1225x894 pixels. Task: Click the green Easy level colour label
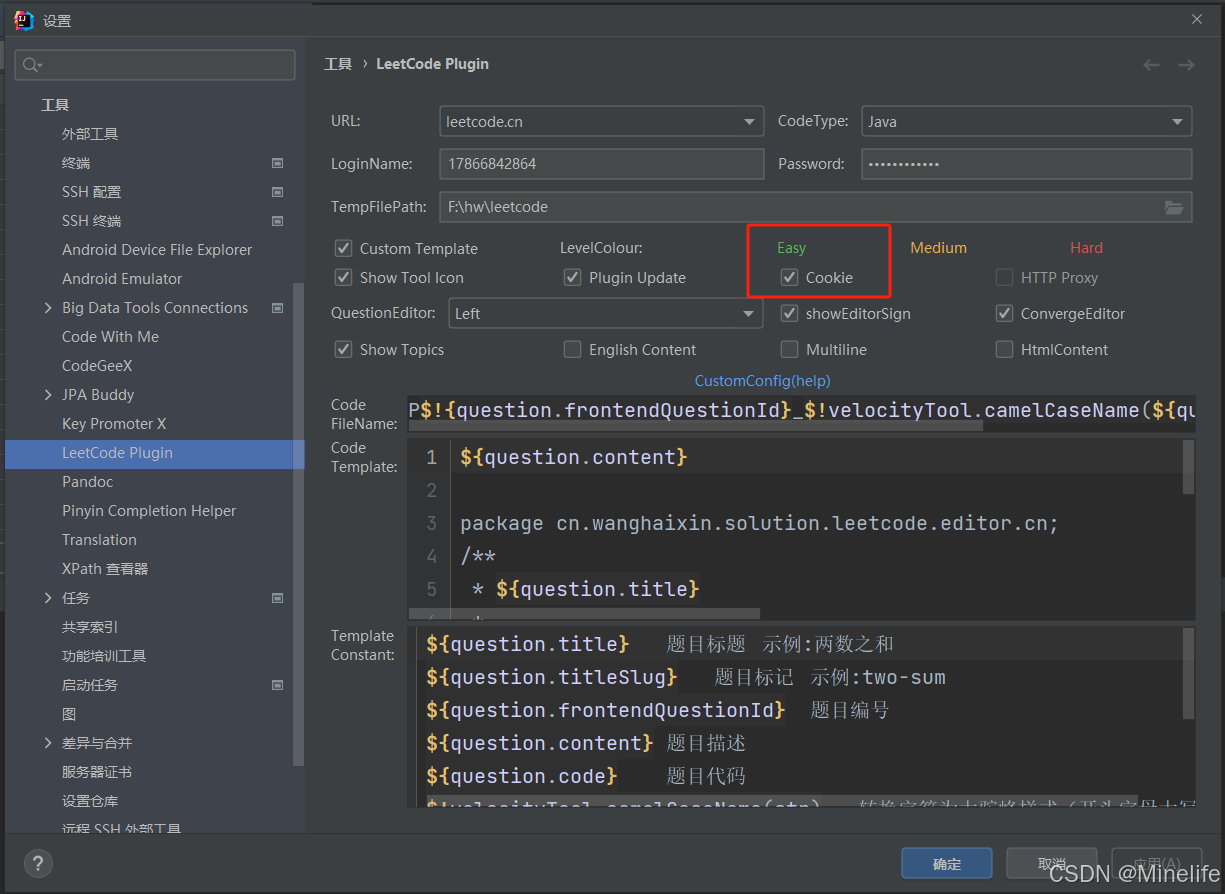[x=791, y=247]
